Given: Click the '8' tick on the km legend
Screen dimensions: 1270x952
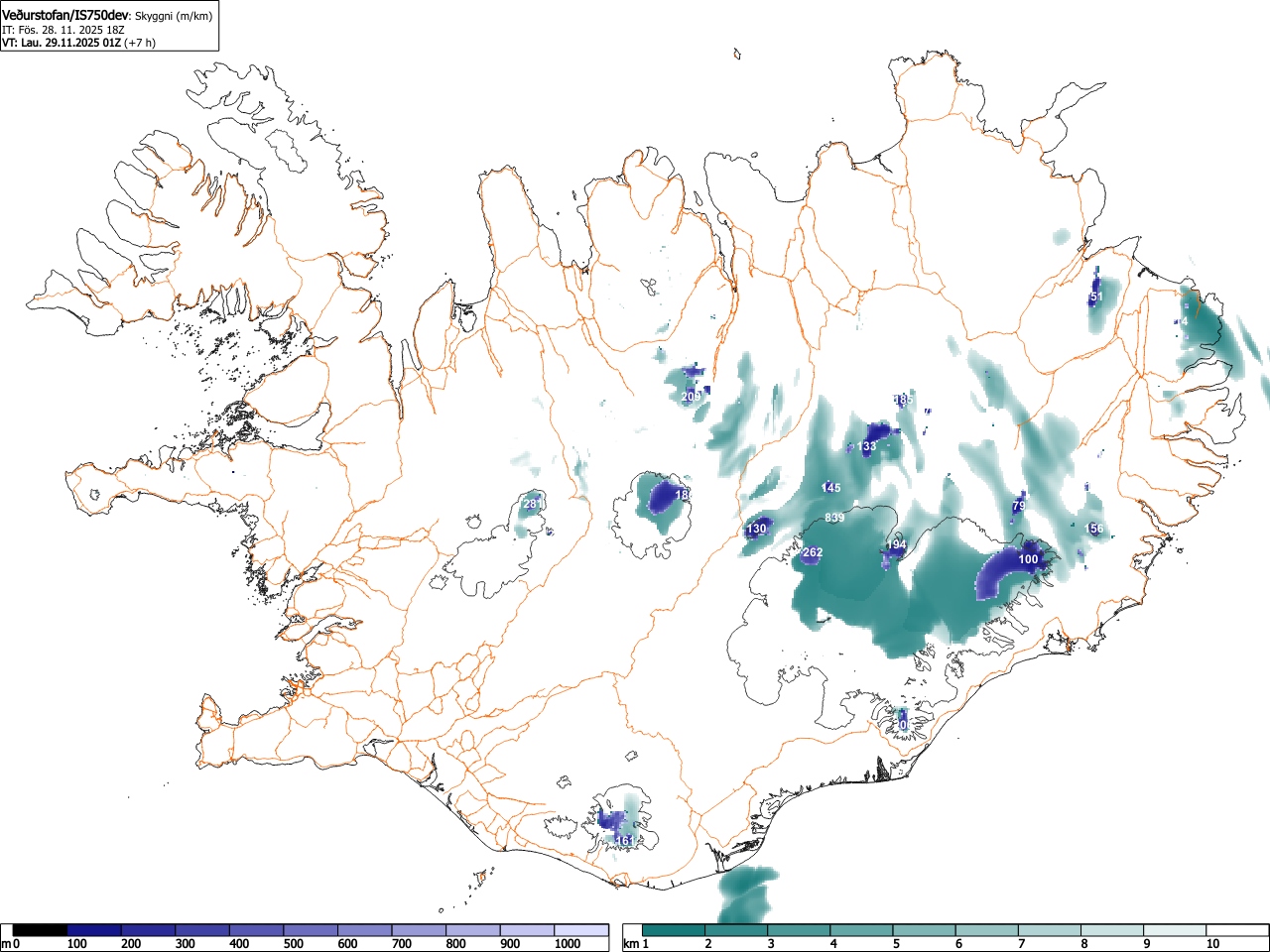Looking at the screenshot, I should tap(1083, 944).
